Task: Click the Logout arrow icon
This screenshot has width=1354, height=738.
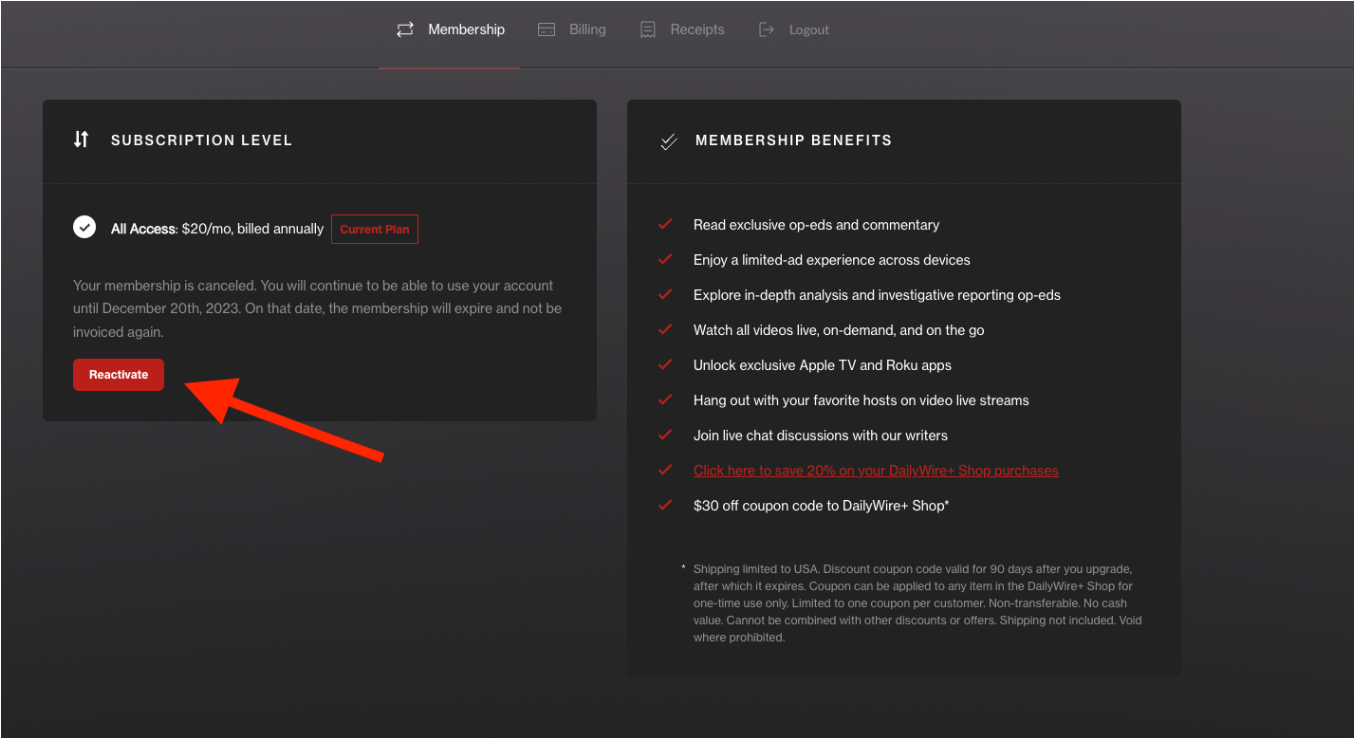Action: 767,30
